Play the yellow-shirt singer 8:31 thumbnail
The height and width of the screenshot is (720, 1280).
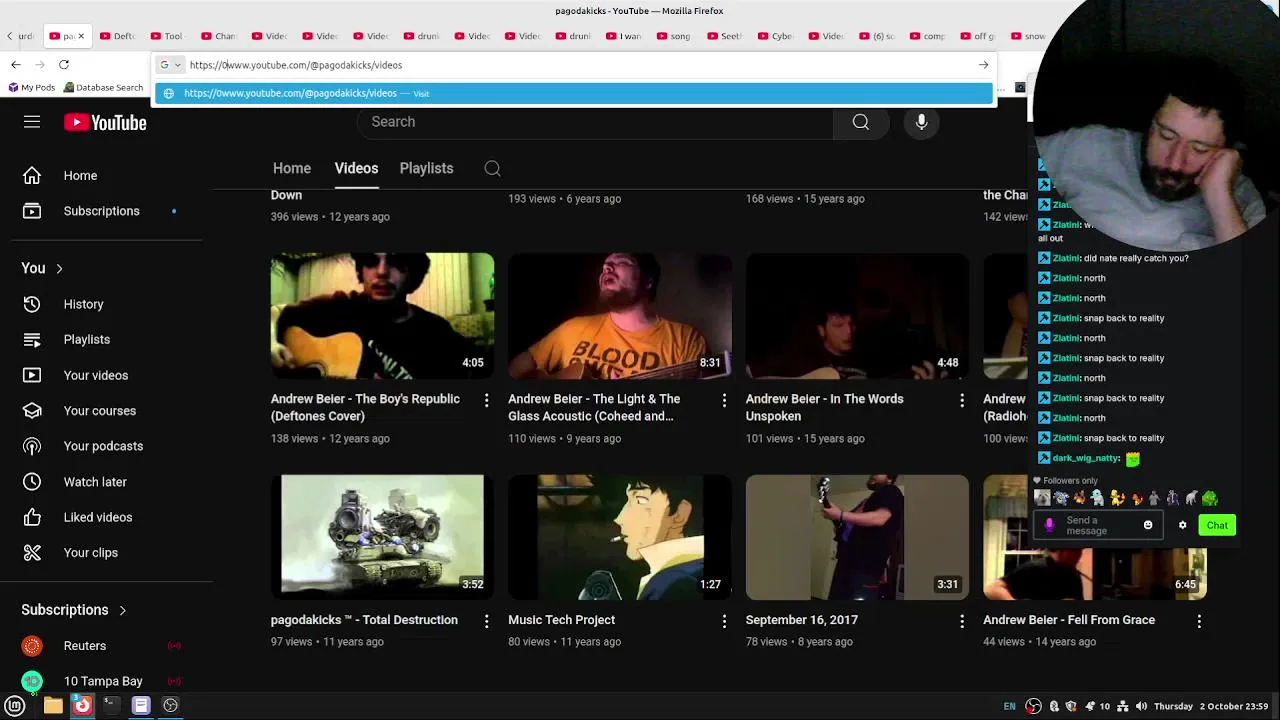pyautogui.click(x=620, y=316)
